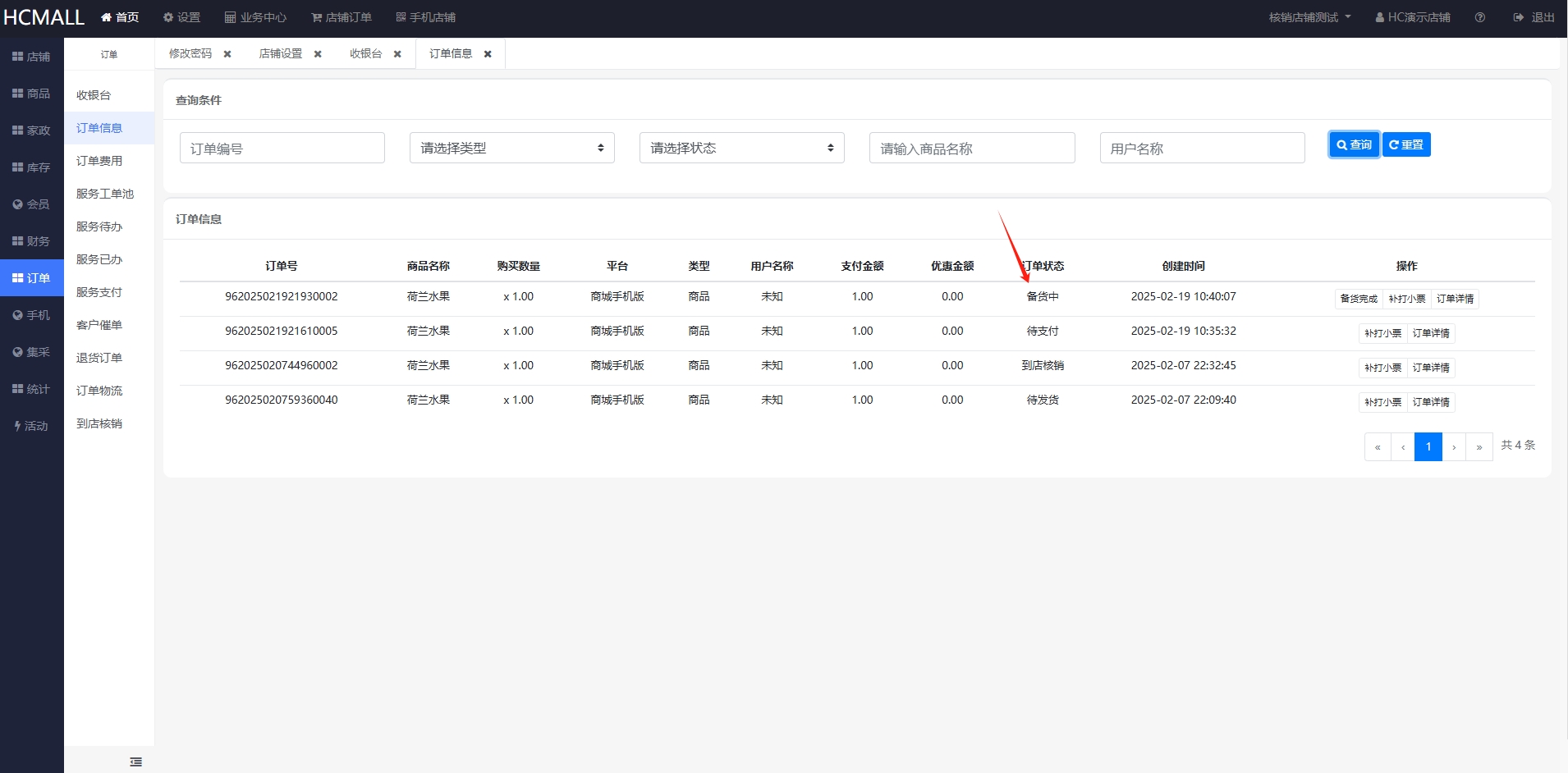Switch to the 收银台 tab
The height and width of the screenshot is (773, 1568).
click(366, 53)
